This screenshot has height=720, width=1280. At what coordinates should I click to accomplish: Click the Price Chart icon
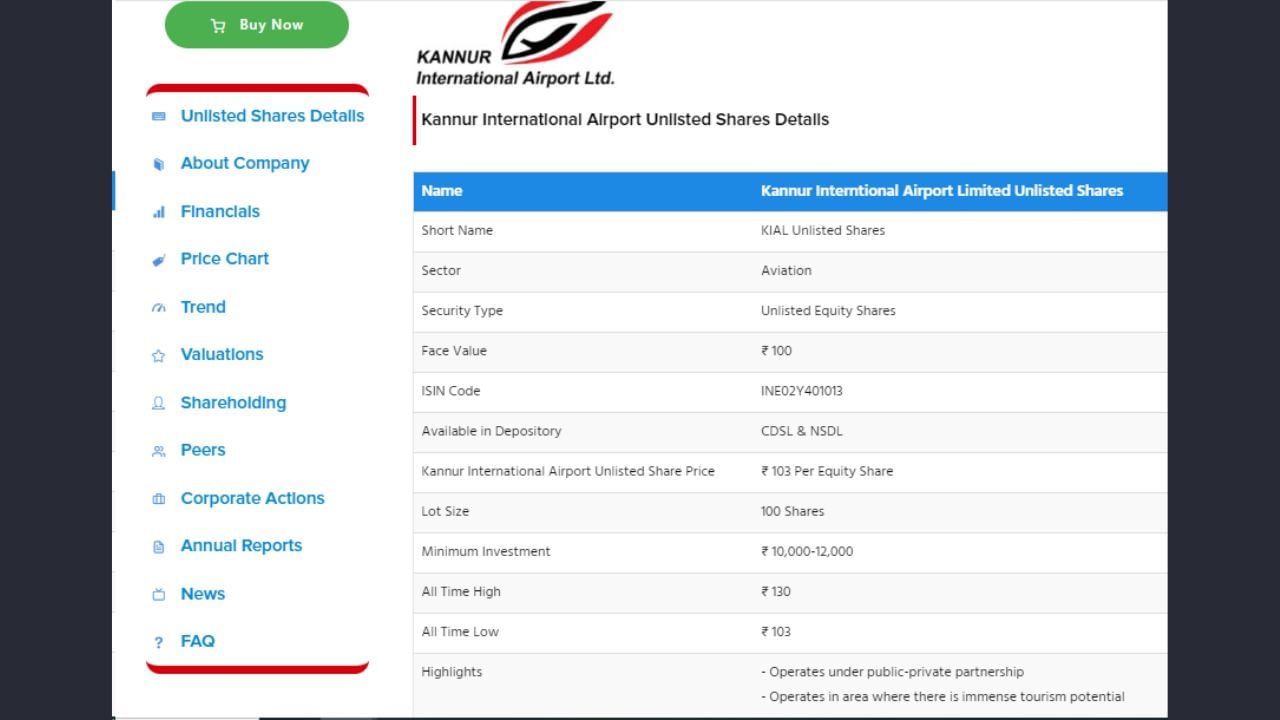[158, 260]
